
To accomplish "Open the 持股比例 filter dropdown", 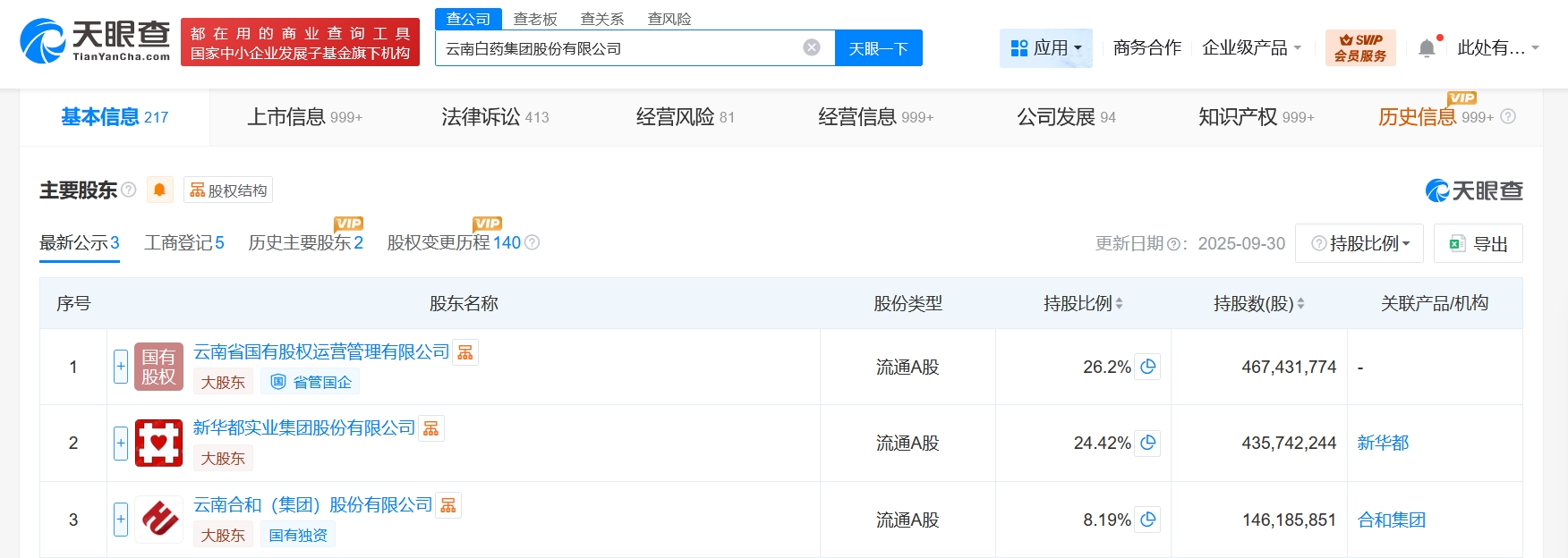I will pyautogui.click(x=1359, y=243).
